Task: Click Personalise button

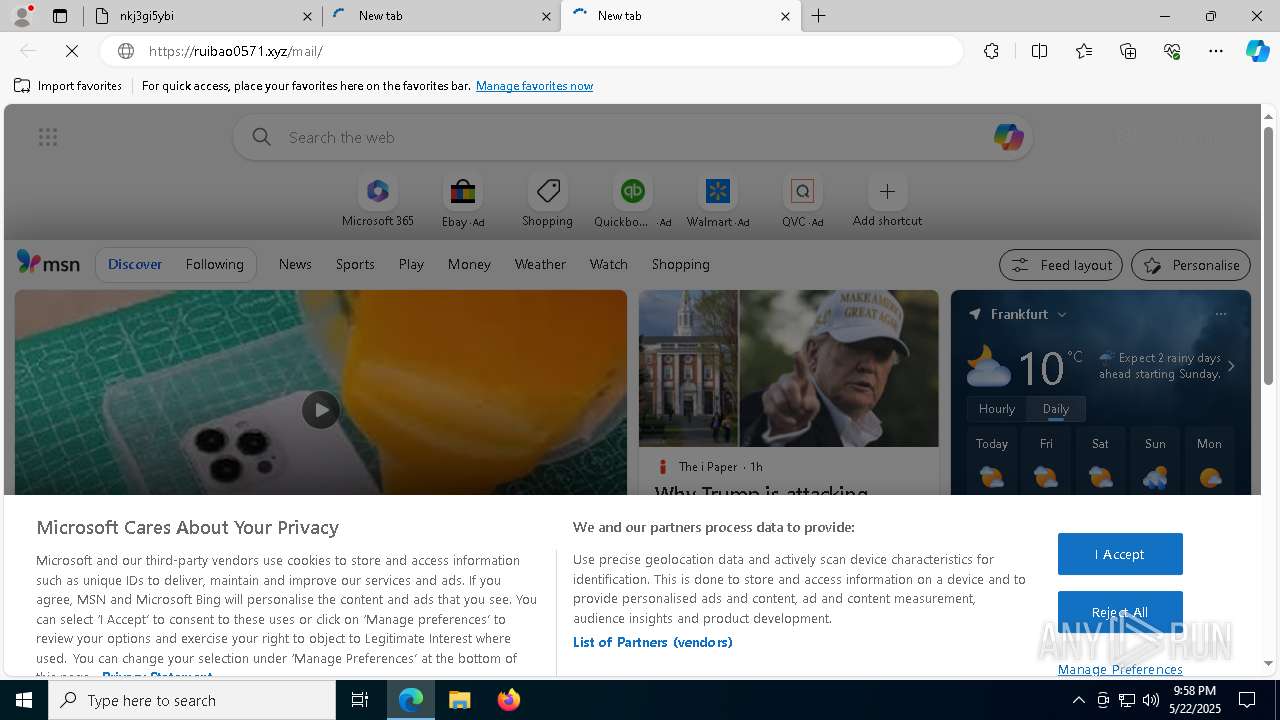Action: (1191, 265)
